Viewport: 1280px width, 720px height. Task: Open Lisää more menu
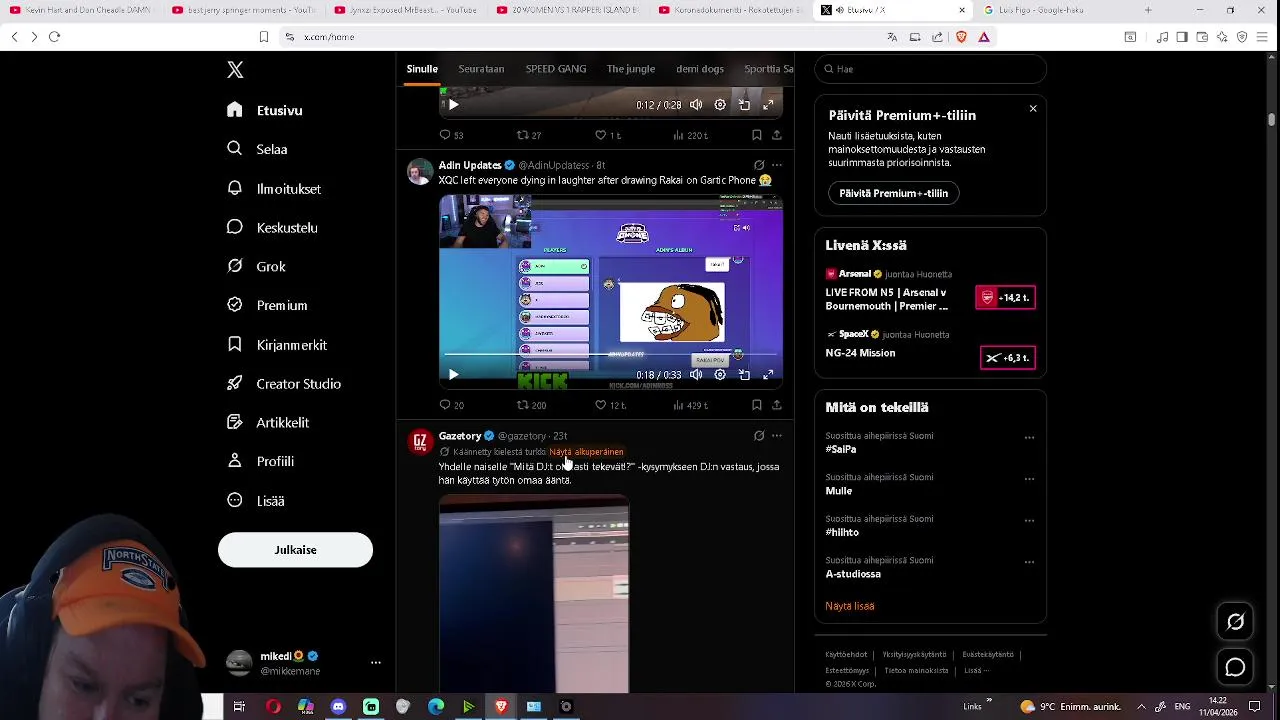pyautogui.click(x=256, y=500)
